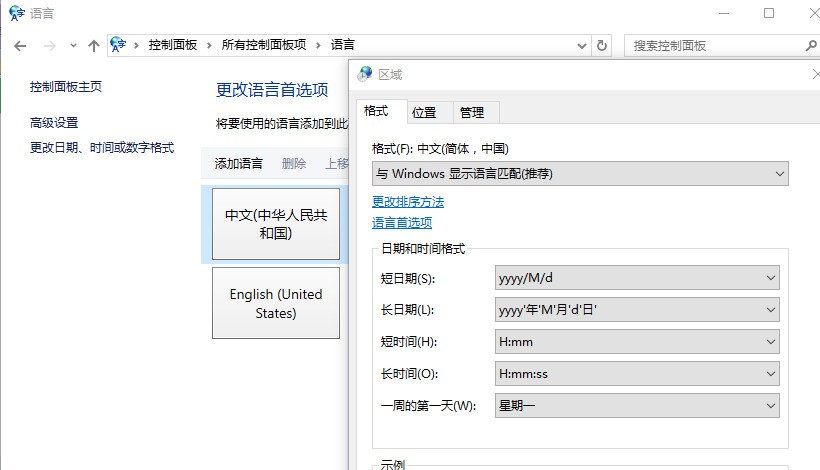
Task: Click the 添加语言 toolbar button
Action: [x=239, y=163]
